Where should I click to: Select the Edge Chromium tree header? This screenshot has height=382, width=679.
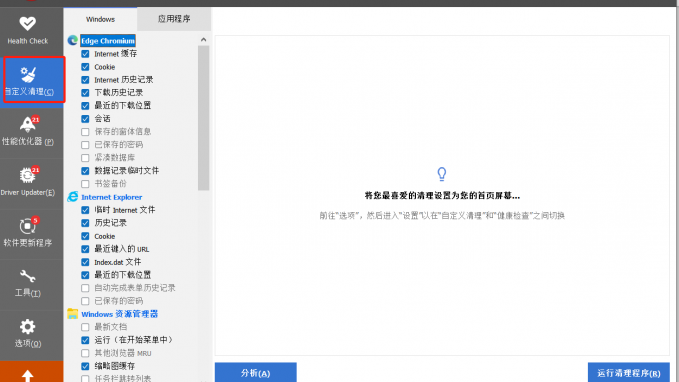pos(108,41)
